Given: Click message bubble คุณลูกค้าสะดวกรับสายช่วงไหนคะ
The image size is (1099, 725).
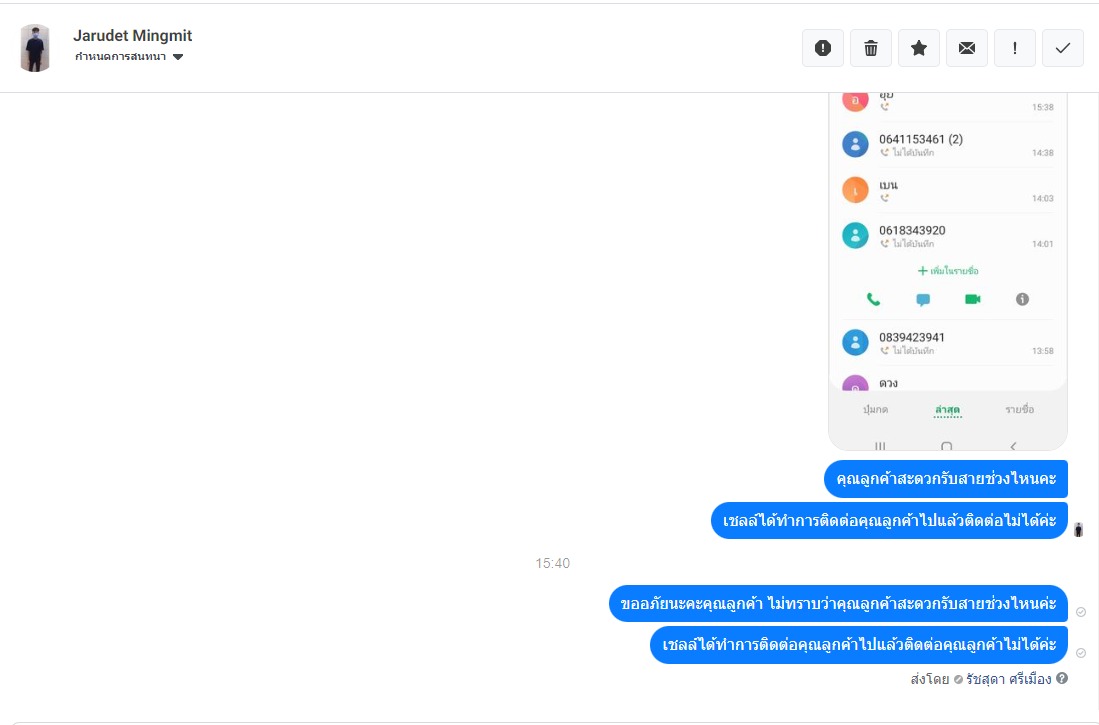Looking at the screenshot, I should (946, 479).
